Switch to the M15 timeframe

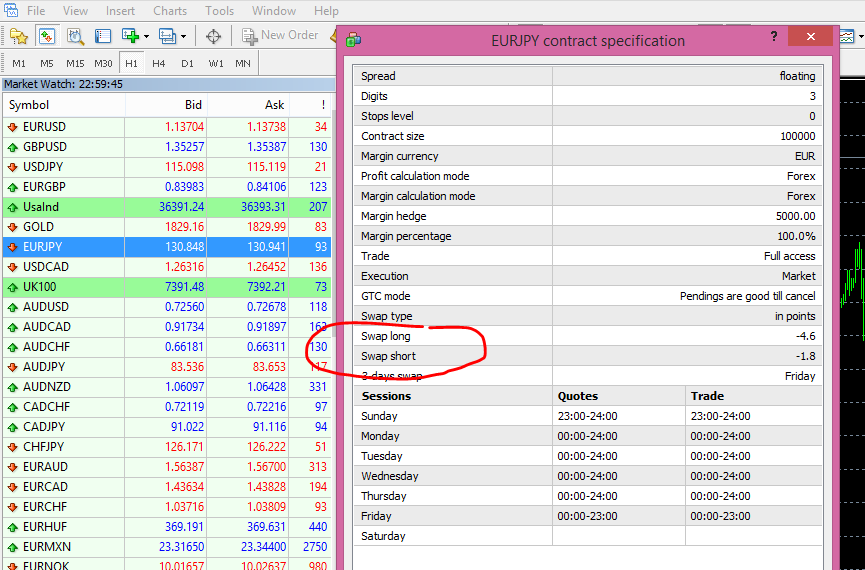[x=75, y=63]
